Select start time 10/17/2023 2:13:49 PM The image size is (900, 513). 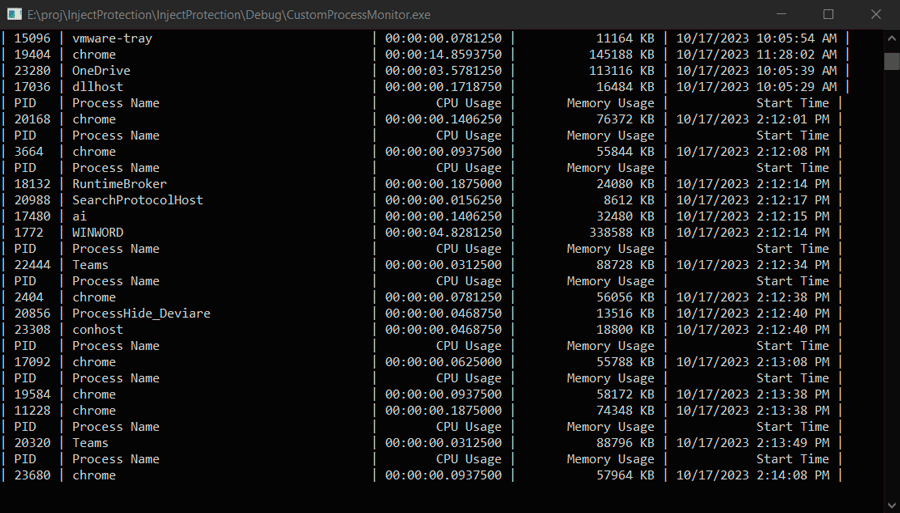point(752,443)
